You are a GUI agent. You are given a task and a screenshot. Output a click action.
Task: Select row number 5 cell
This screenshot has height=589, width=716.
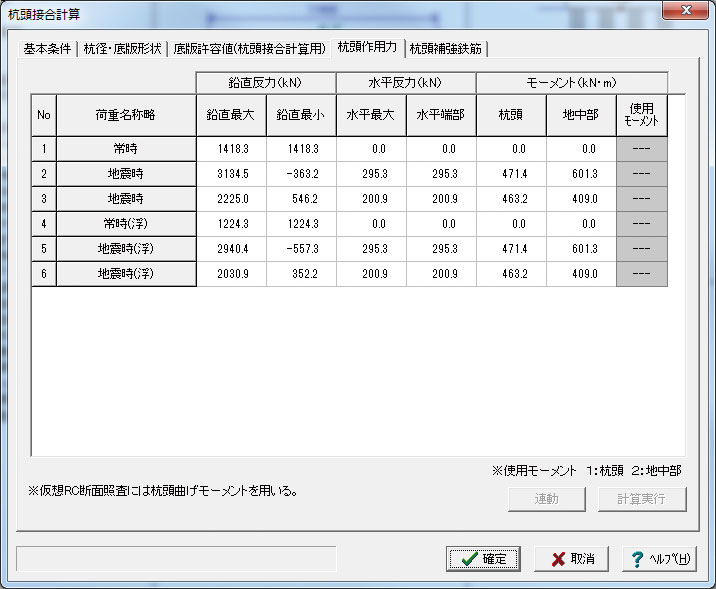click(44, 249)
